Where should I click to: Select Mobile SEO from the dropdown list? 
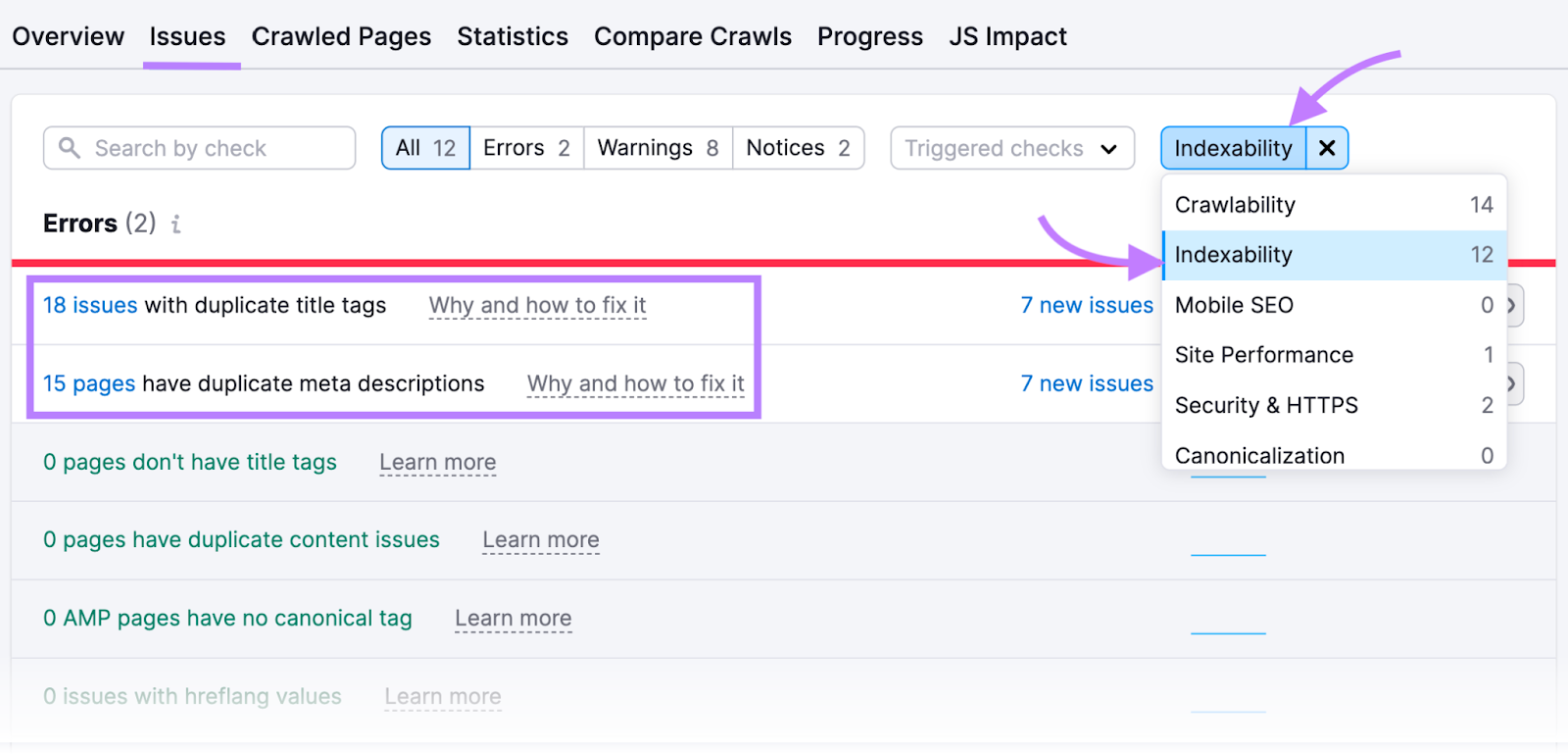point(1234,305)
